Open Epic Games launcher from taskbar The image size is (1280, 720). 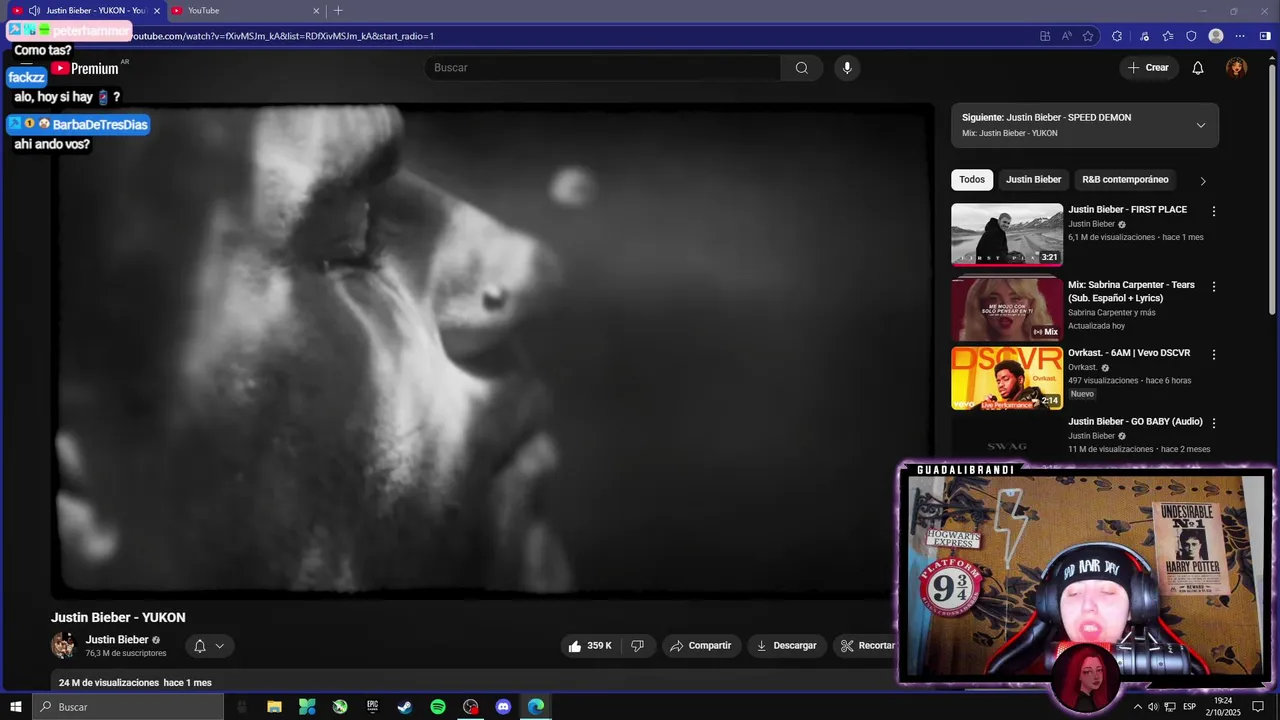point(372,707)
